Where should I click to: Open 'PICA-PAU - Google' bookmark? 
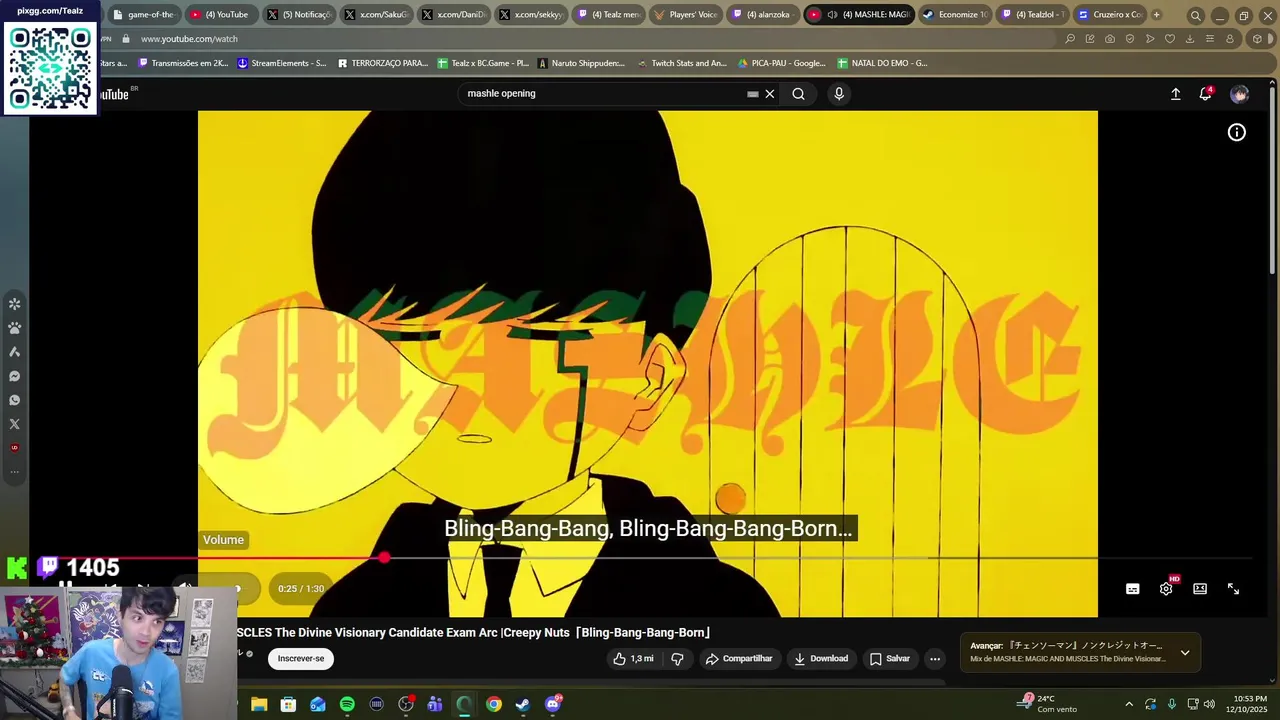(782, 63)
